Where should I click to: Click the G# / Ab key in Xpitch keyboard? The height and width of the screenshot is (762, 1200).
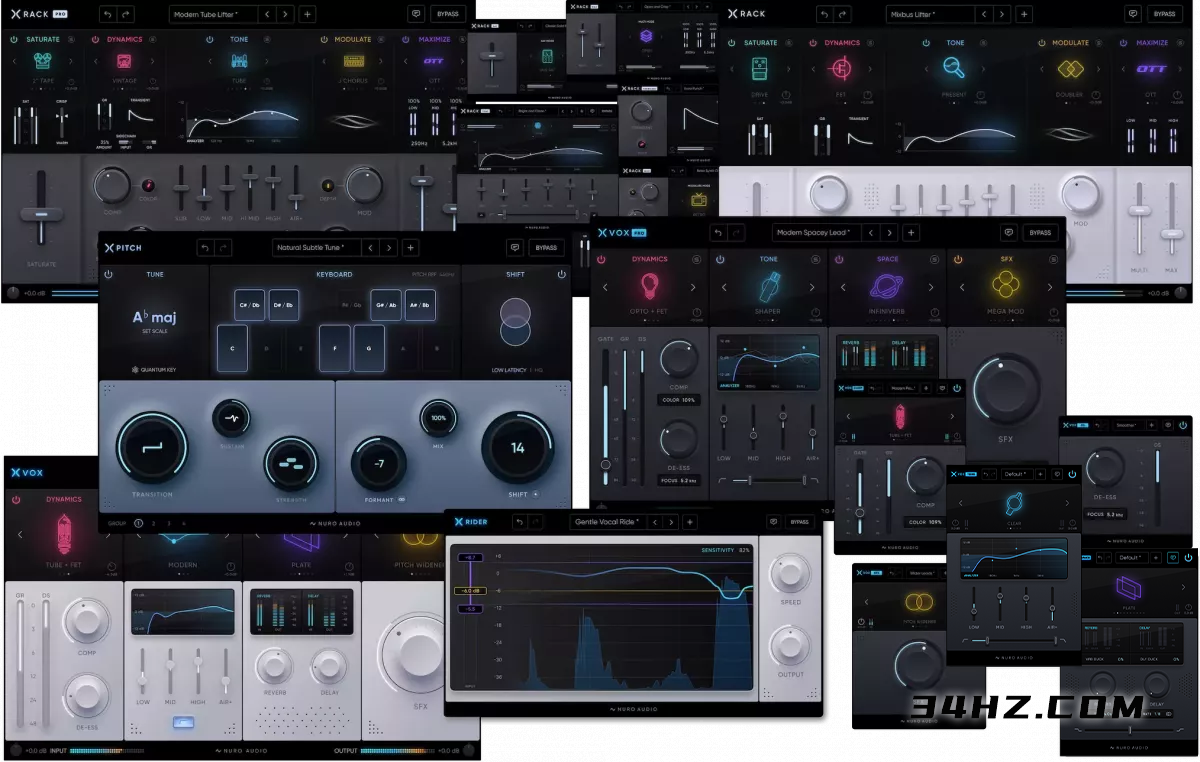[385, 304]
